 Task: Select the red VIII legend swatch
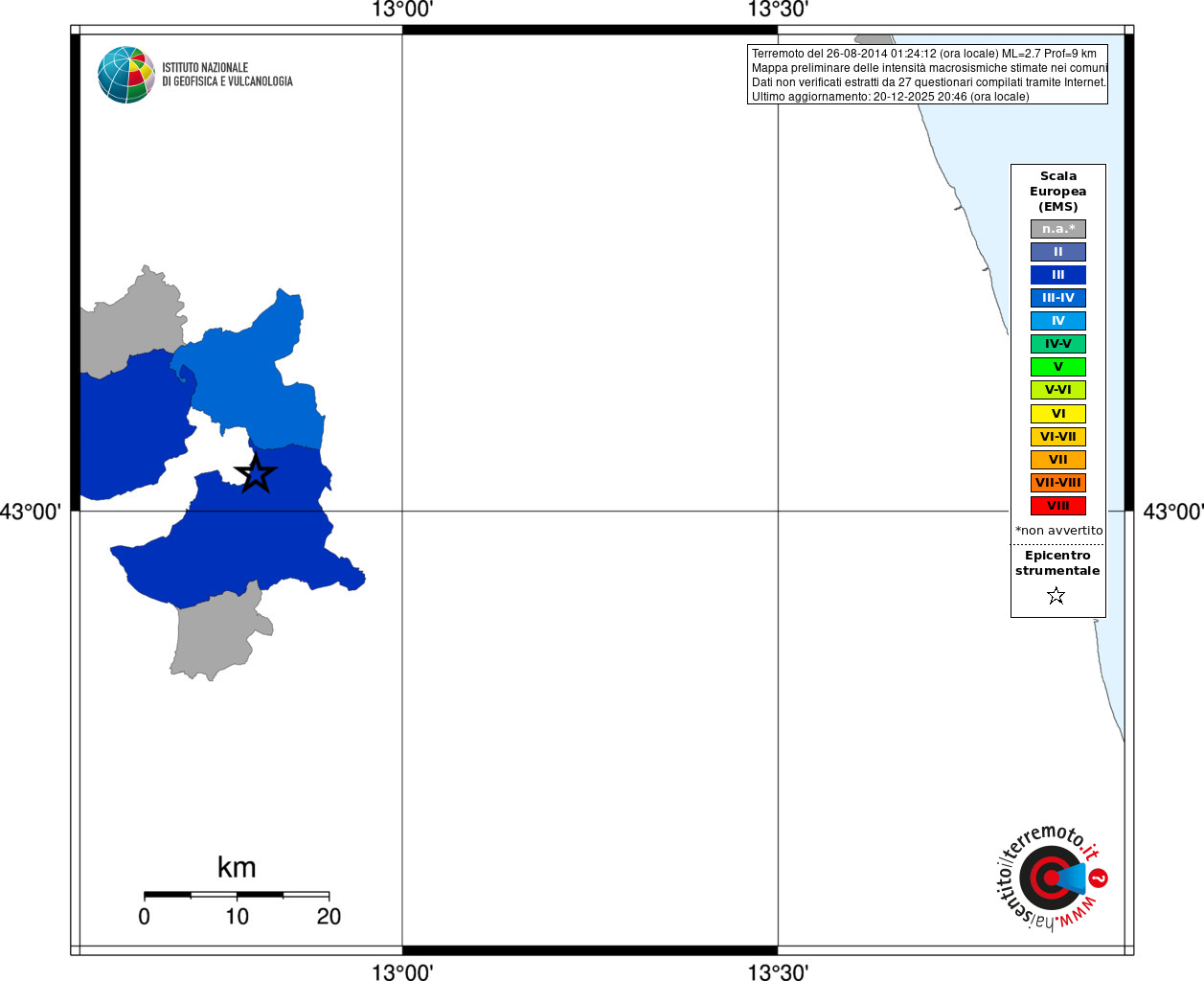click(1058, 506)
